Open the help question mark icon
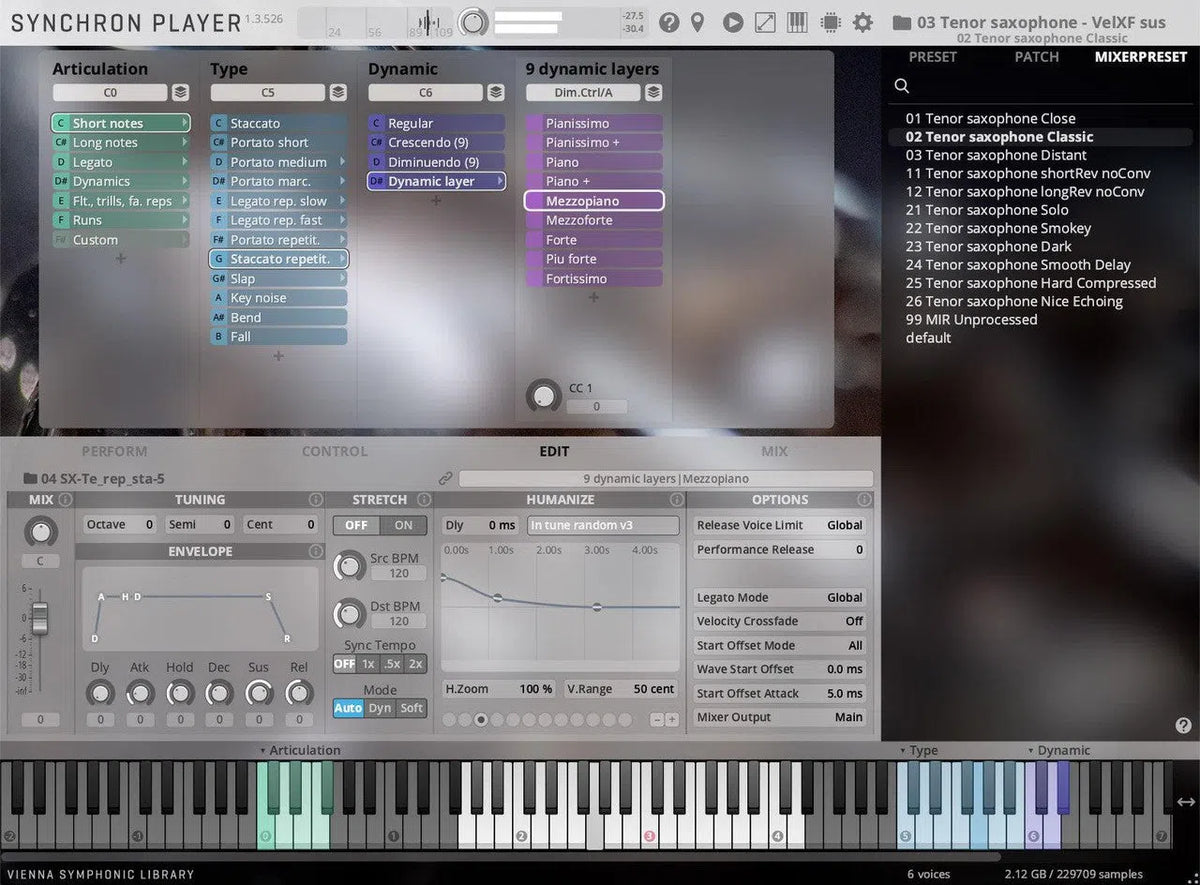 pyautogui.click(x=669, y=23)
